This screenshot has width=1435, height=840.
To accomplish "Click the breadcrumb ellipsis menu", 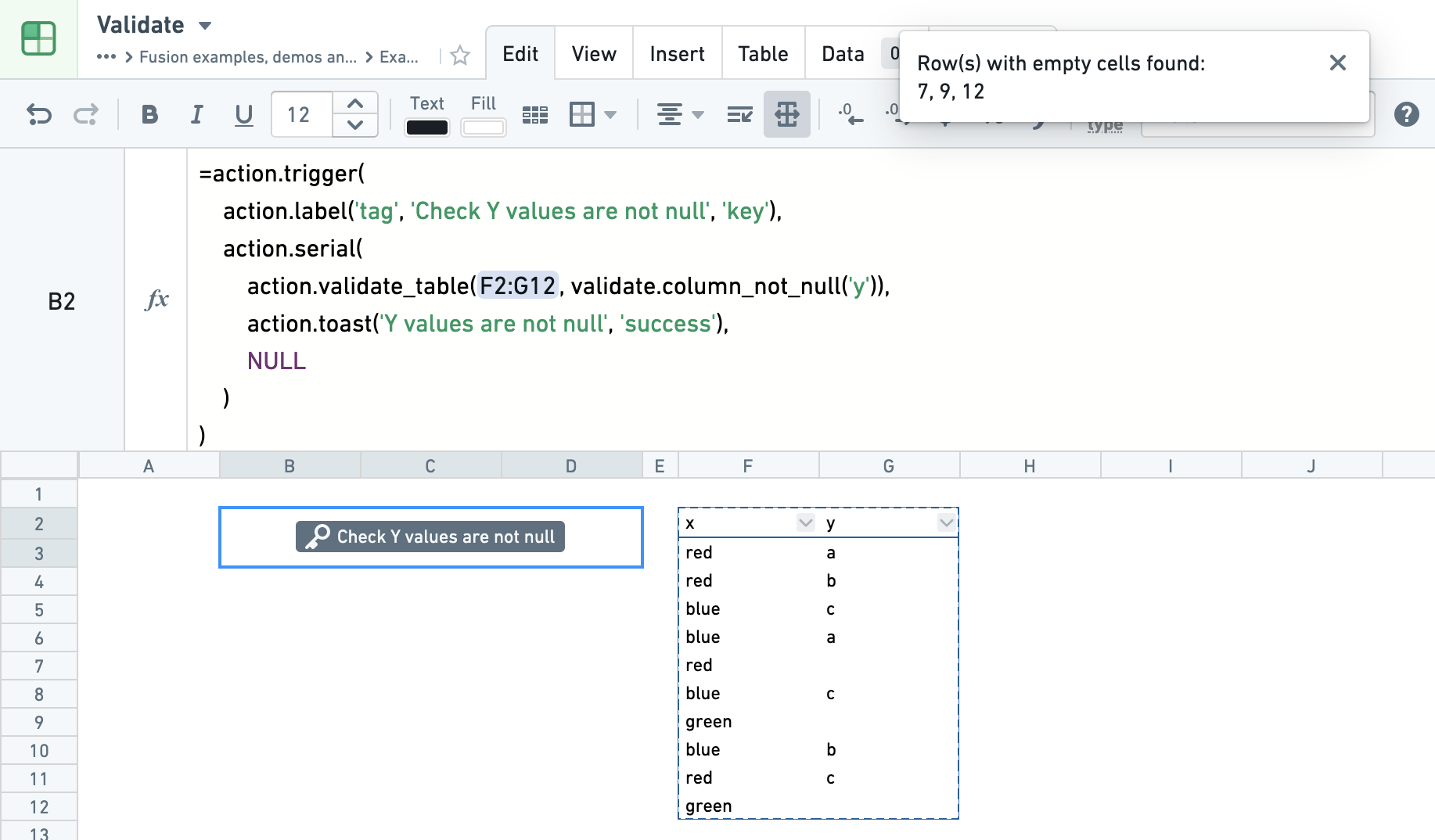I will click(x=106, y=57).
